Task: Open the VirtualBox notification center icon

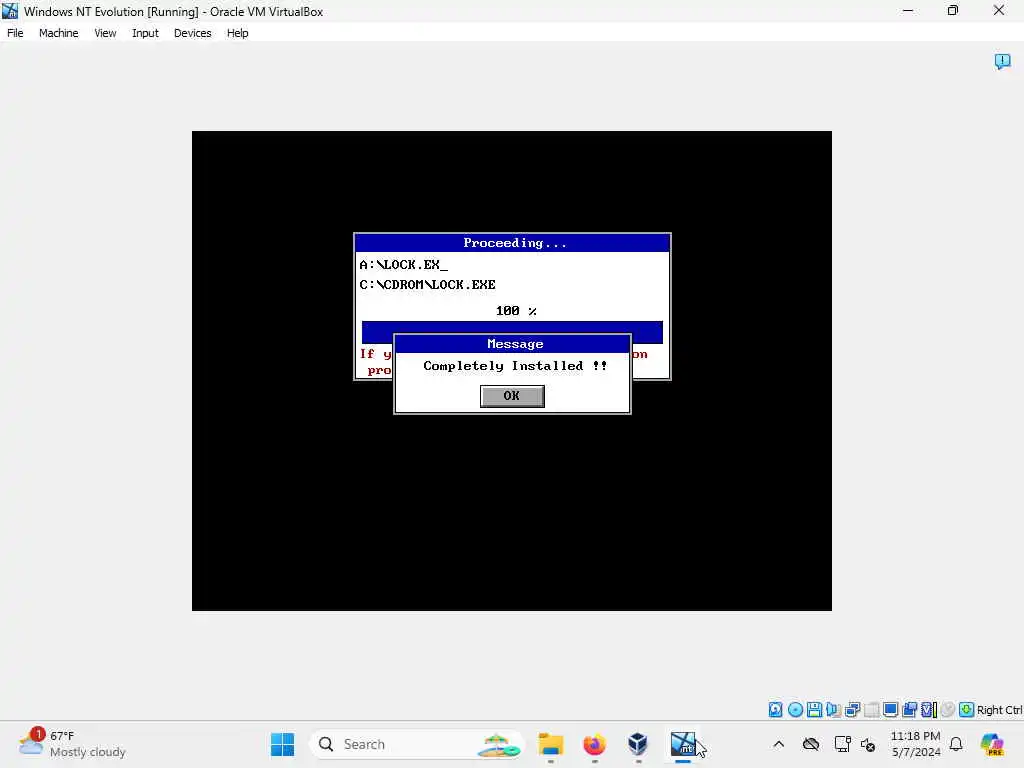Action: 1002,61
